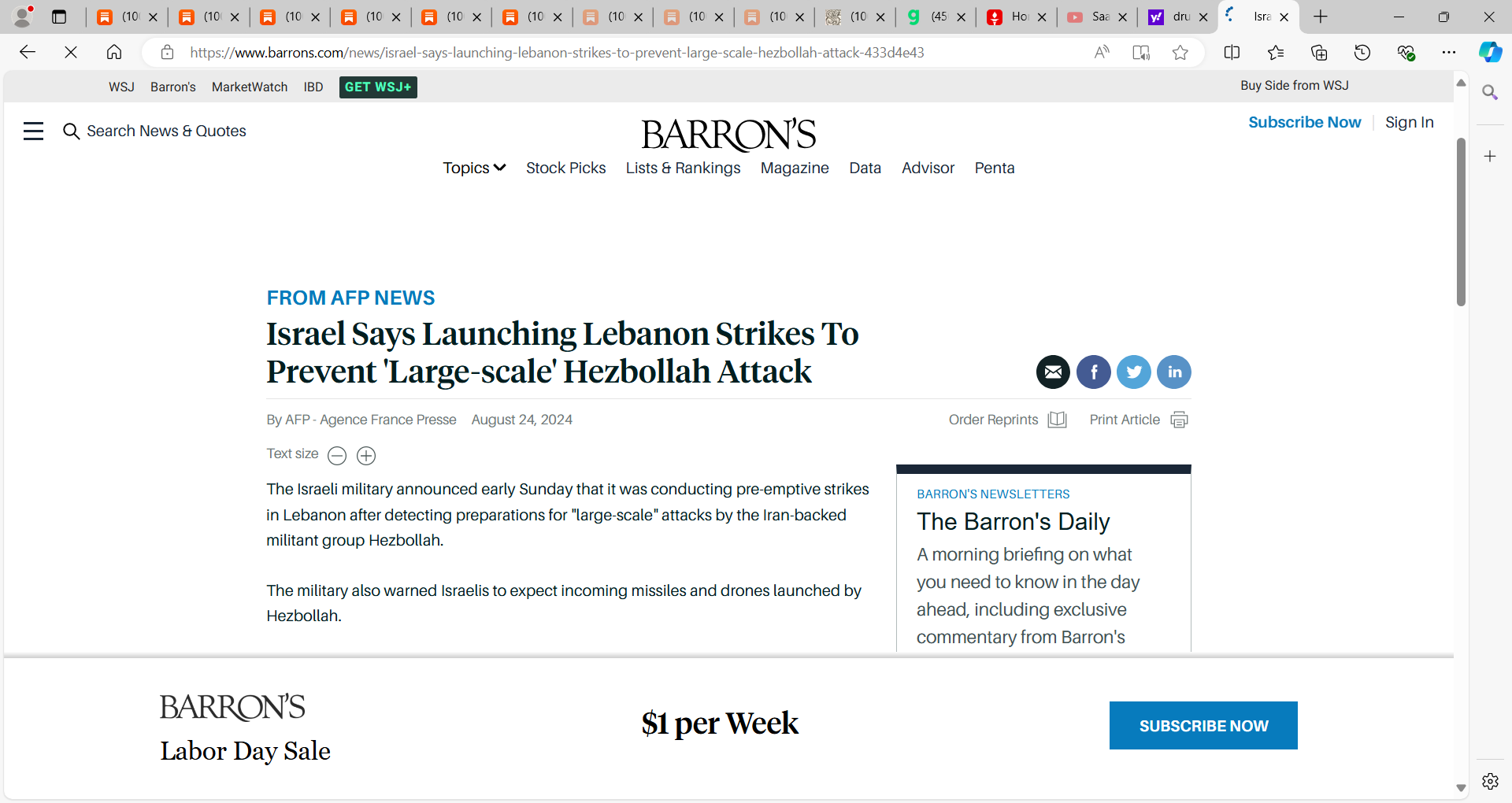Stop loading the page
1512x803 pixels.
tap(71, 52)
